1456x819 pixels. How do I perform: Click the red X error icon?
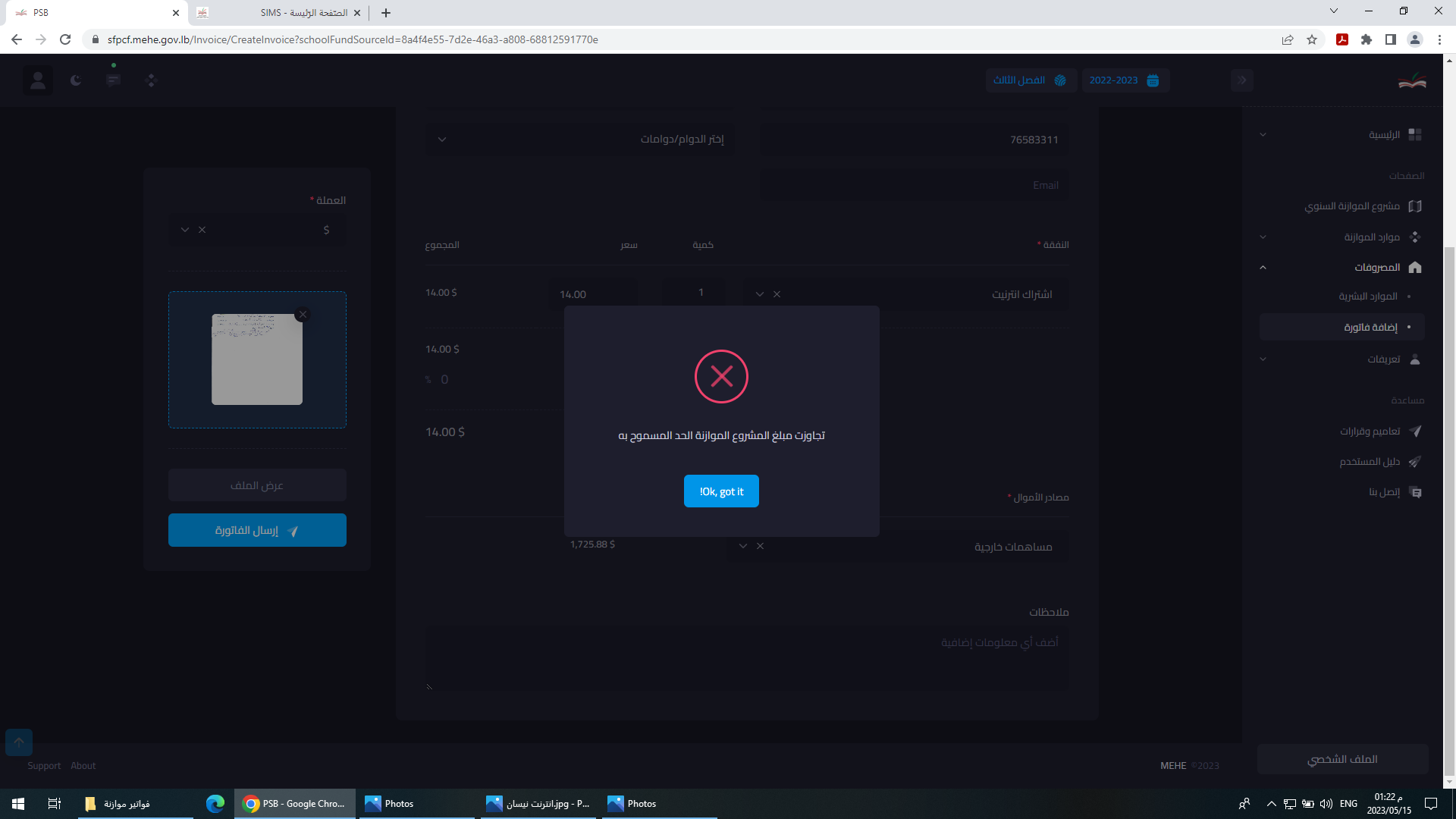[721, 376]
